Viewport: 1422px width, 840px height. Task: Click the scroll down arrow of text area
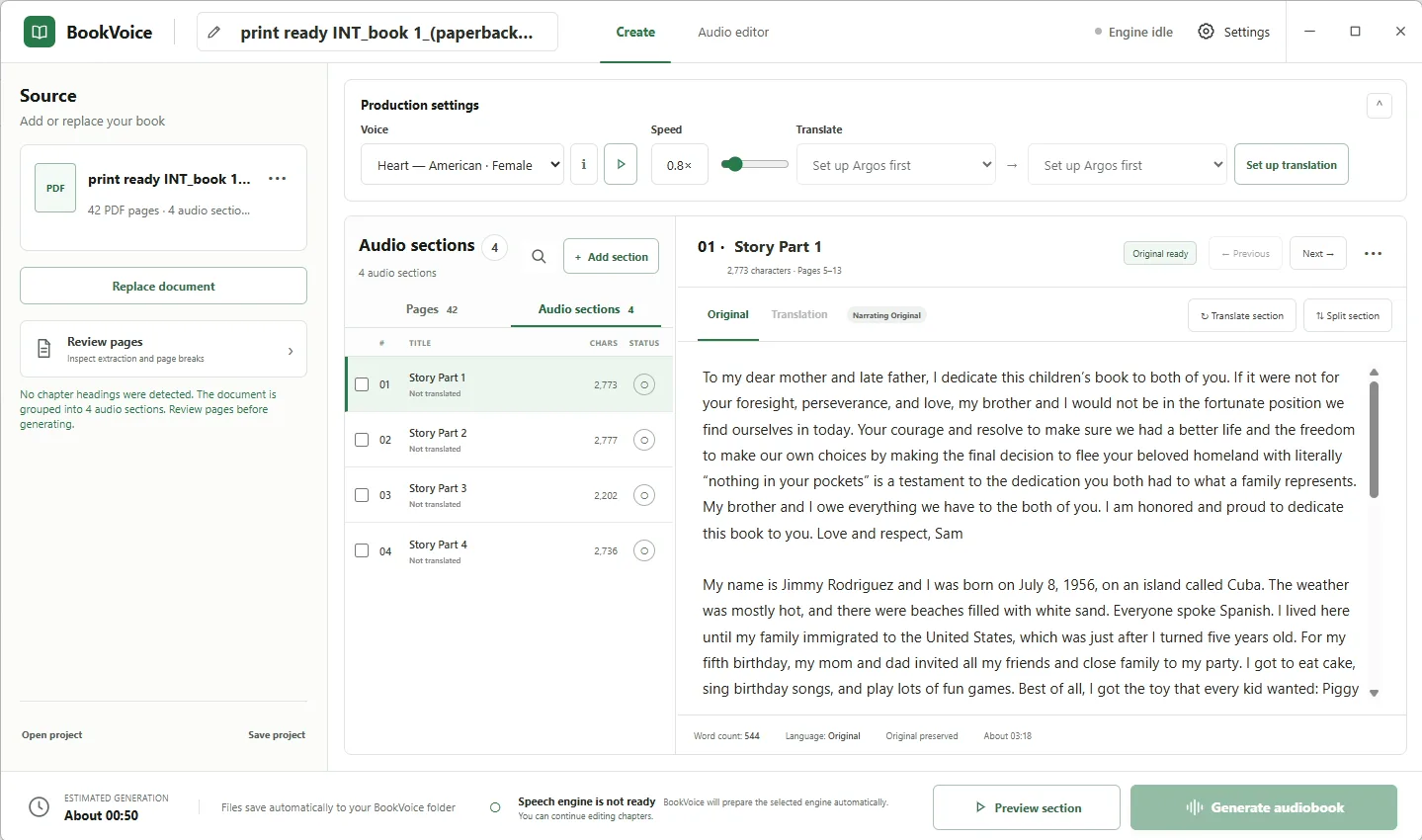pos(1374,694)
